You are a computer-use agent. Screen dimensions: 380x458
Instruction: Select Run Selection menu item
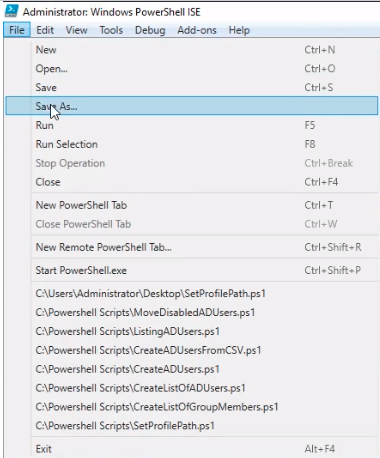coord(192,144)
